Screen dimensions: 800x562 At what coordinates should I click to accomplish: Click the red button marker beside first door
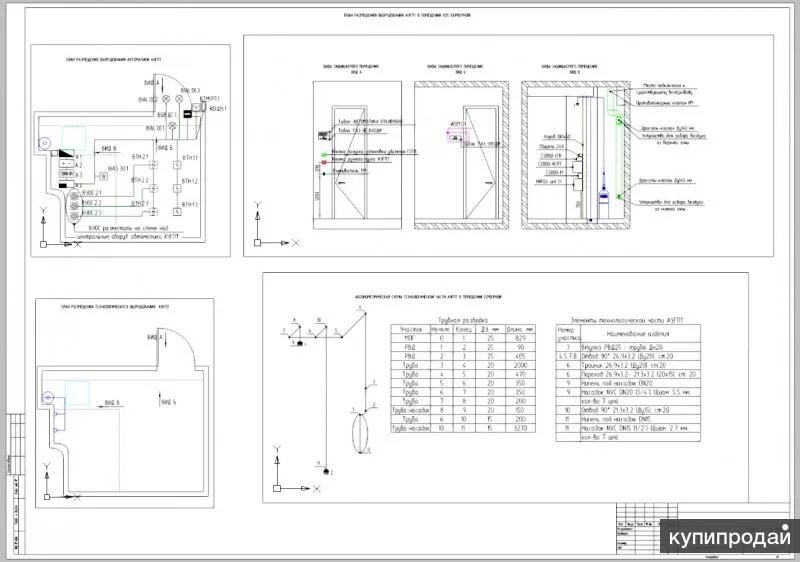tap(323, 165)
